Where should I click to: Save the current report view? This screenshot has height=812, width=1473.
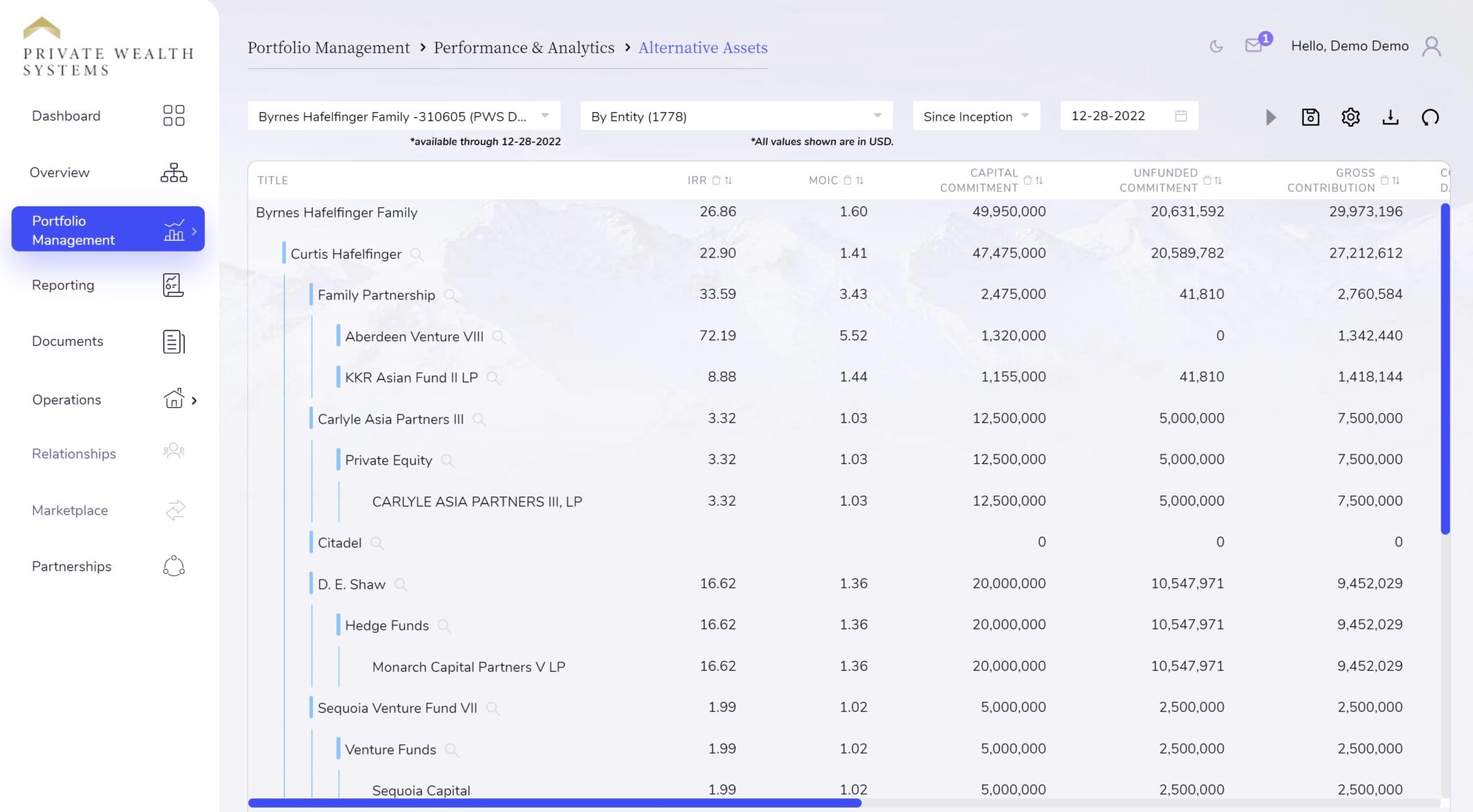(x=1310, y=117)
